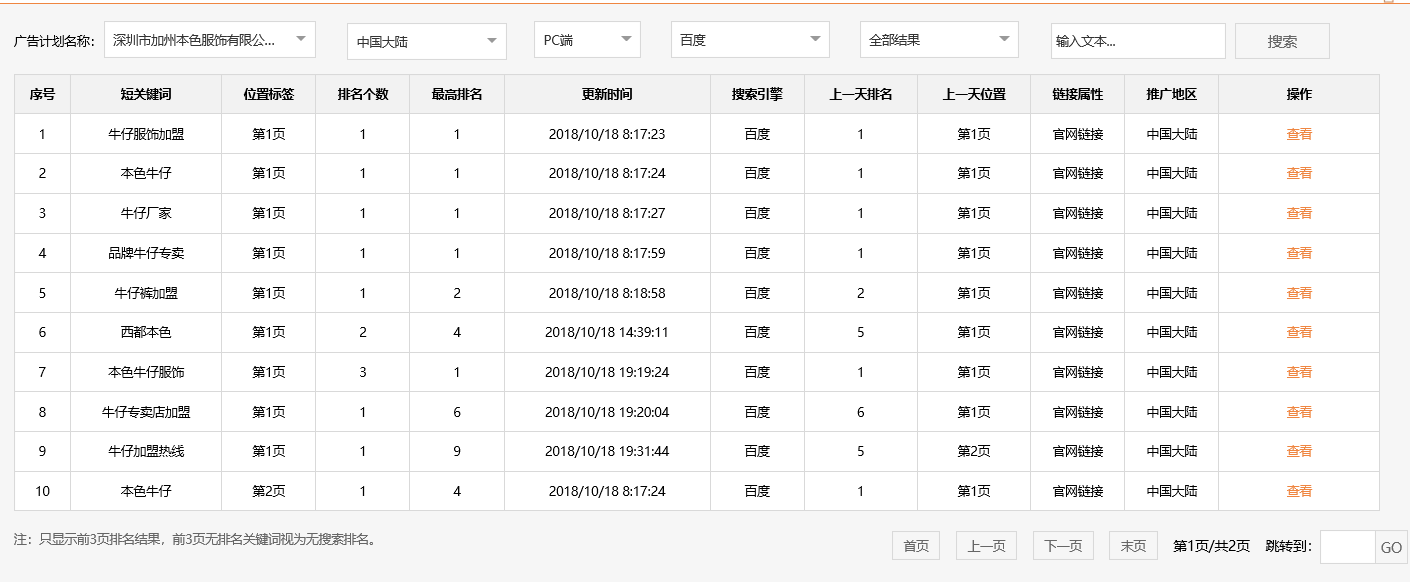Image resolution: width=1410 pixels, height=582 pixels.
Task: Click 查看 for 牛仔专卖店加盟 row
Action: tap(1299, 411)
